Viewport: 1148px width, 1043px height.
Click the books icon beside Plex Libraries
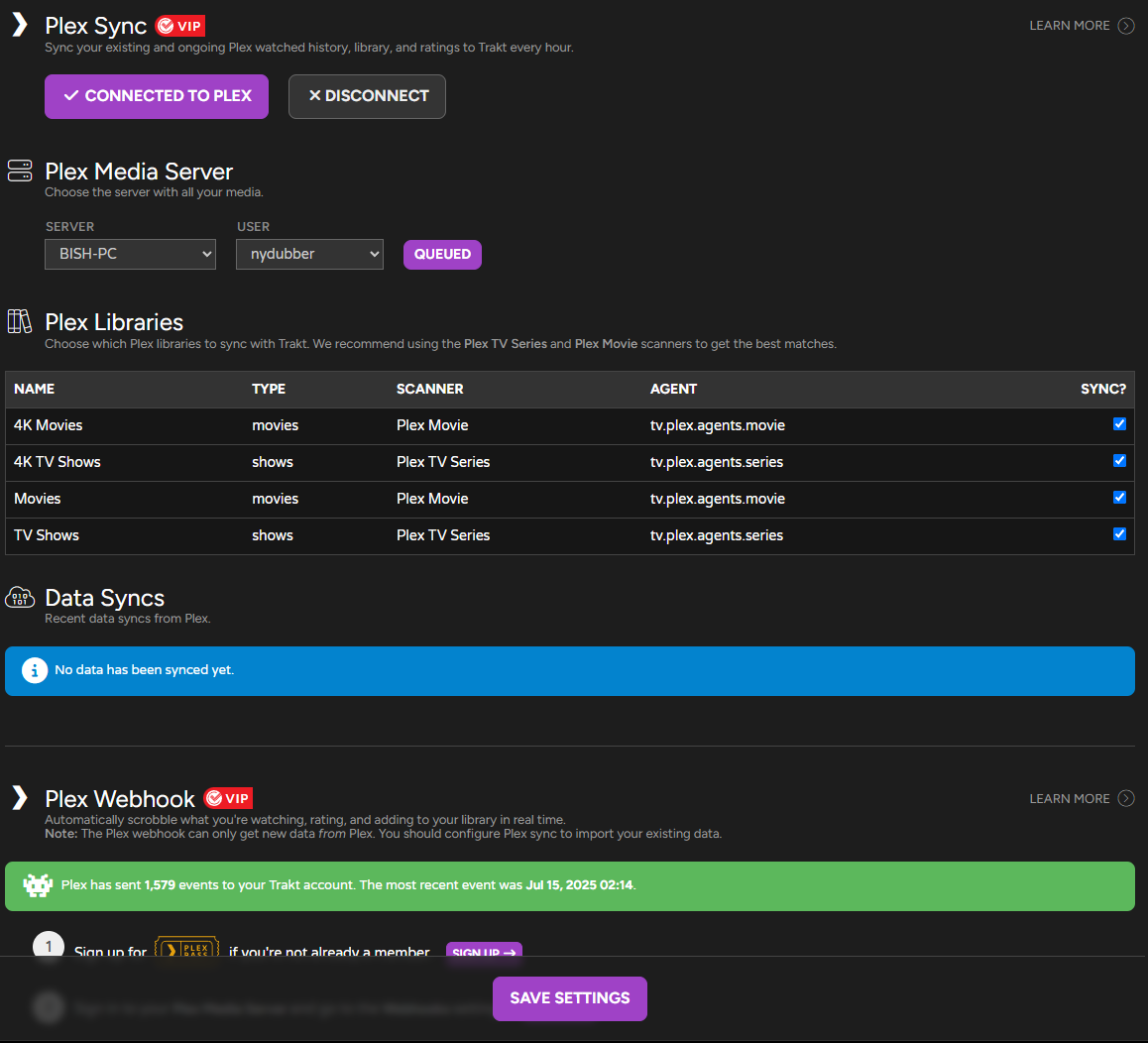[20, 321]
